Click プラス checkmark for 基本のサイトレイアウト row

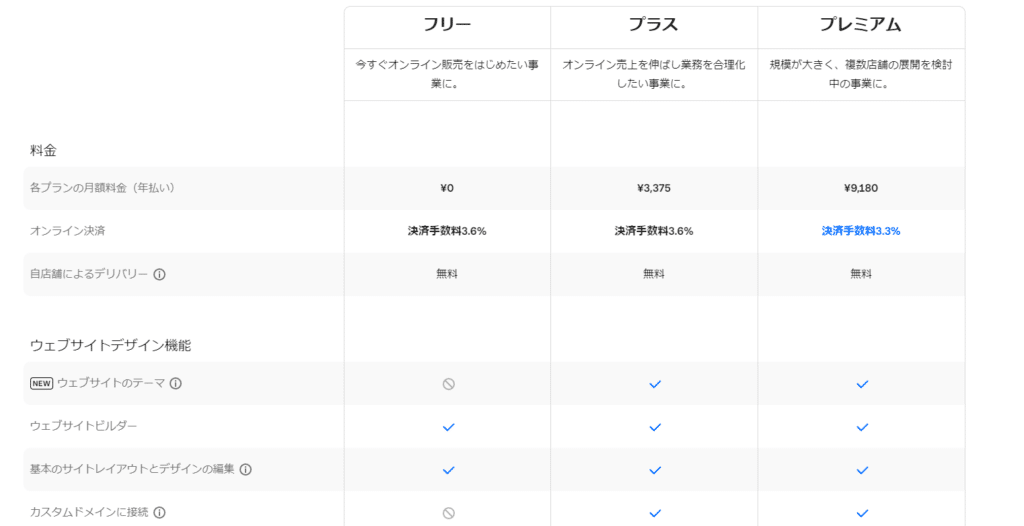(655, 470)
